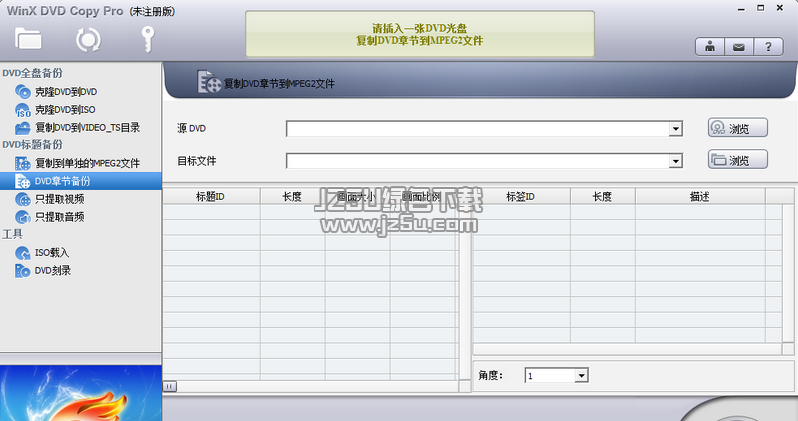798x421 pixels.
Task: Open DVD刻录 tool
Action: coord(52,270)
